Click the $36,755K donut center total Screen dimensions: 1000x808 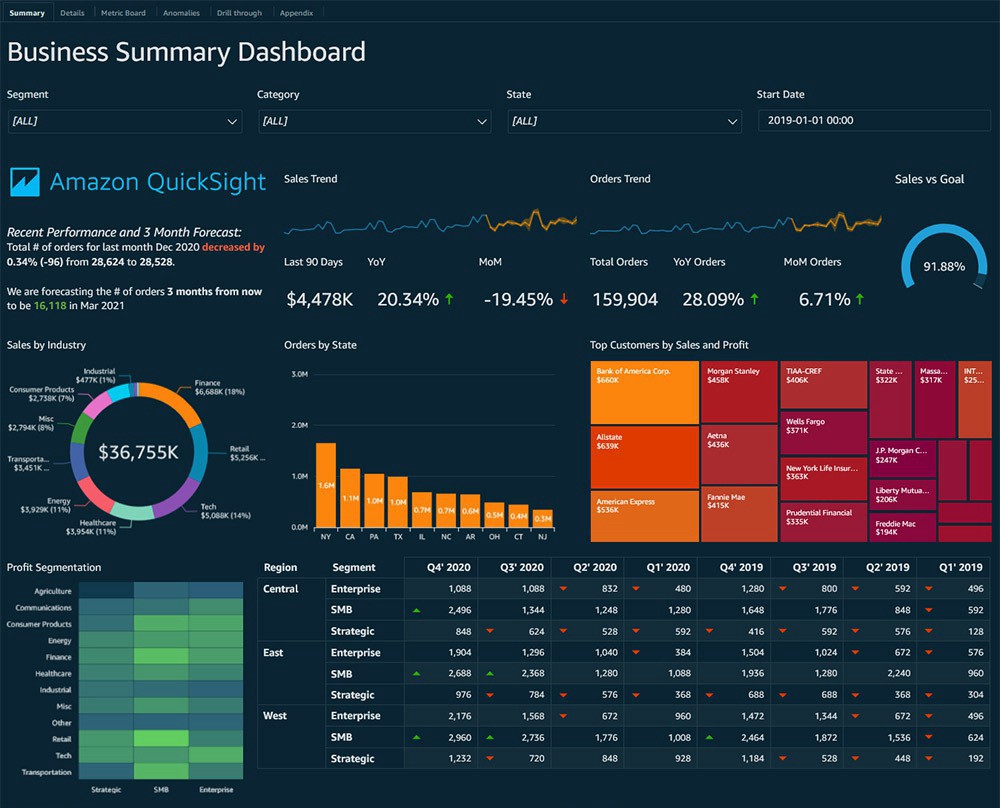pos(138,452)
